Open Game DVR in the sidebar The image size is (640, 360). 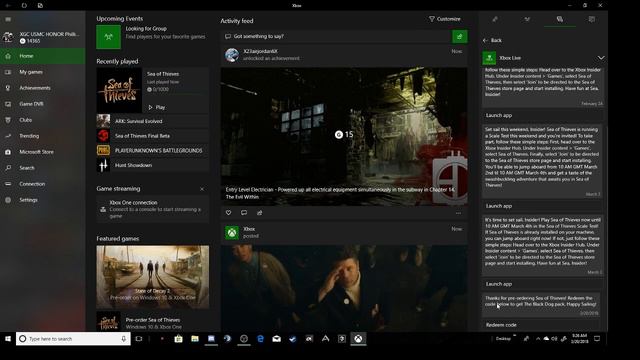click(x=42, y=104)
